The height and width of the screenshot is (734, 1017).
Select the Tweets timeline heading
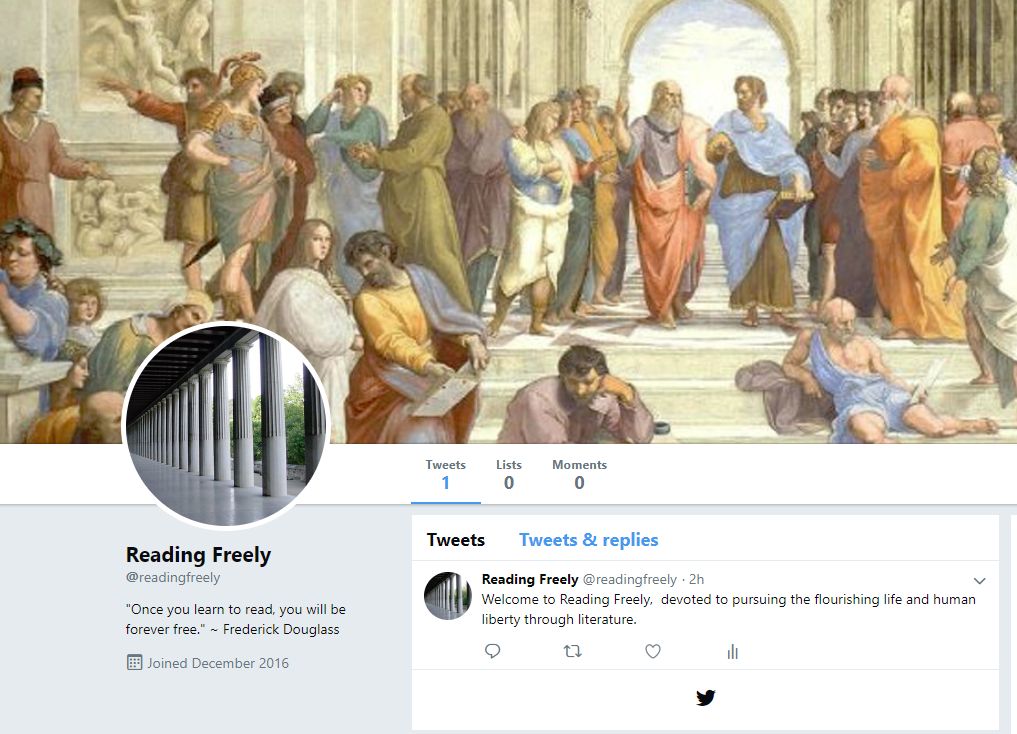(455, 539)
